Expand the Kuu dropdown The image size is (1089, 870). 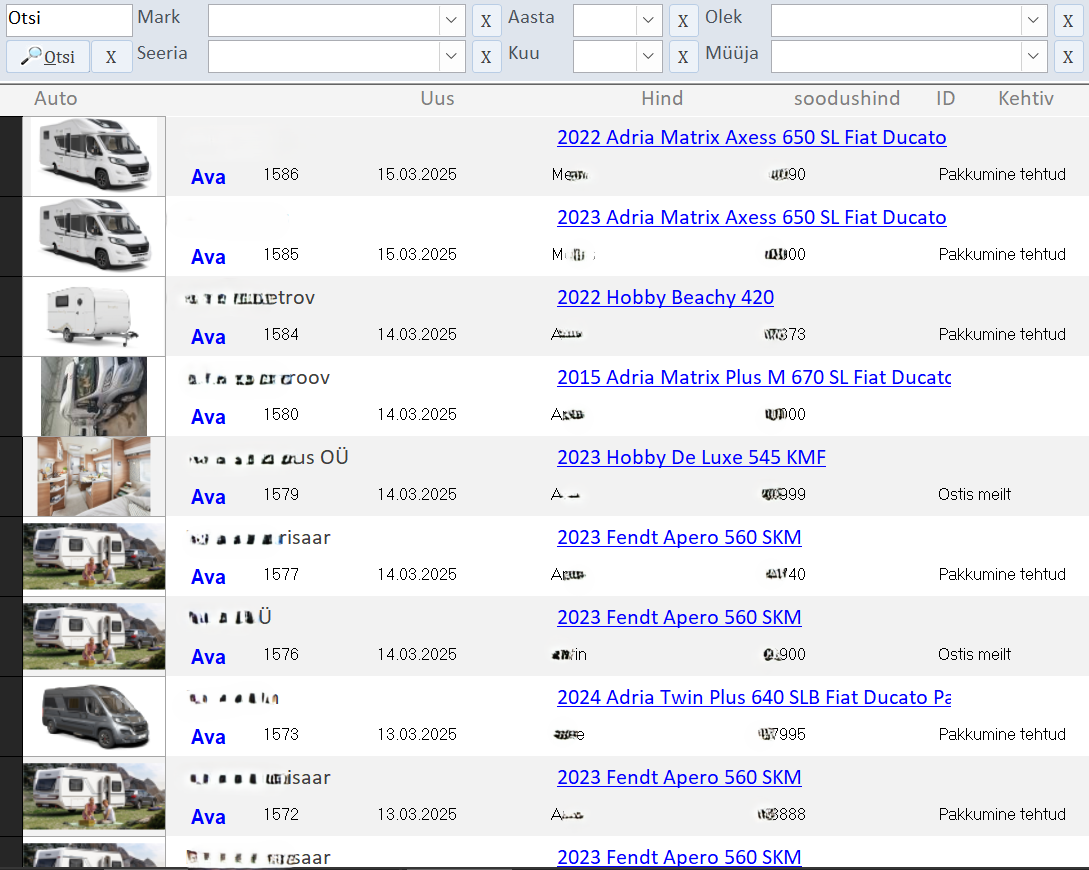[648, 56]
